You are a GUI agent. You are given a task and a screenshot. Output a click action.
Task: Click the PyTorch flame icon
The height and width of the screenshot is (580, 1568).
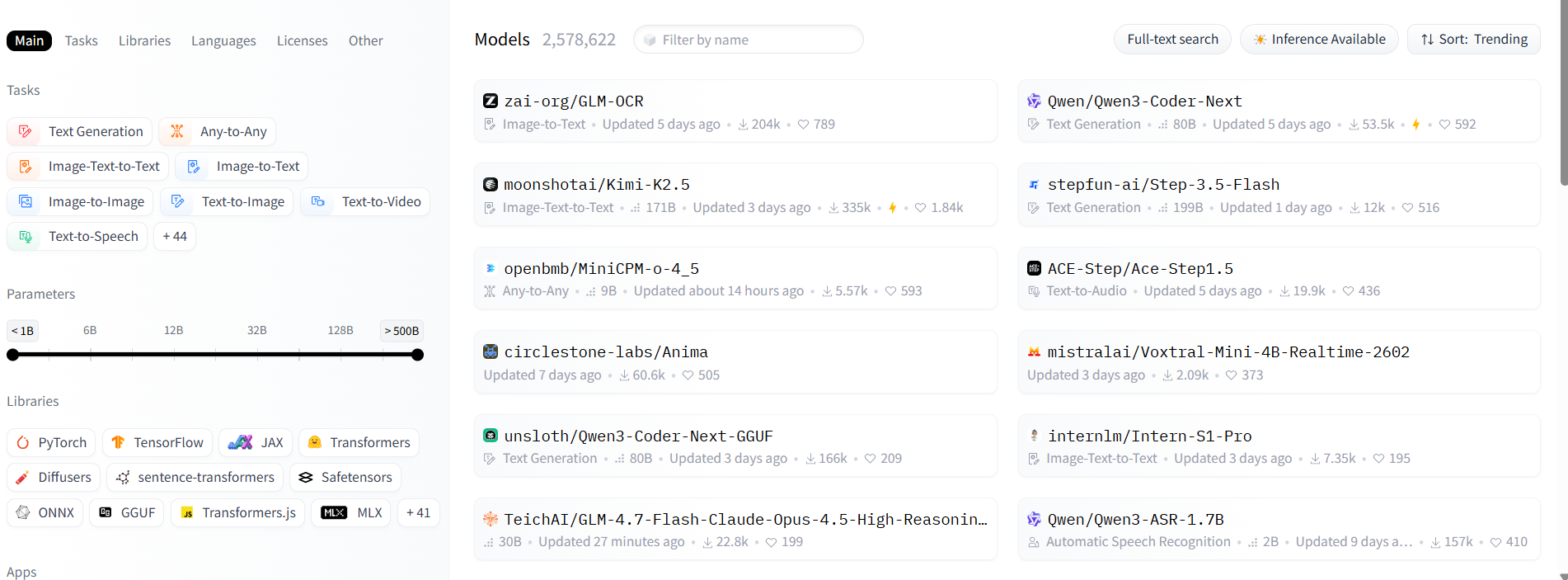[x=23, y=442]
